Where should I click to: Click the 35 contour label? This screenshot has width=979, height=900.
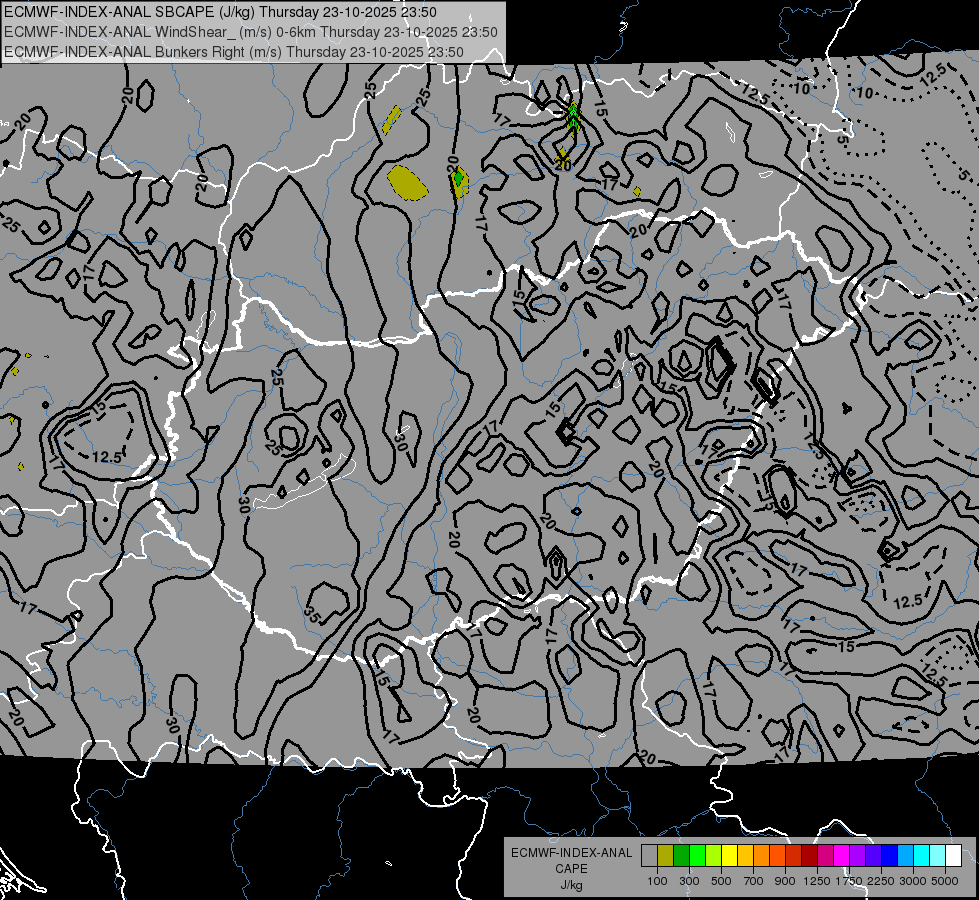pyautogui.click(x=313, y=615)
